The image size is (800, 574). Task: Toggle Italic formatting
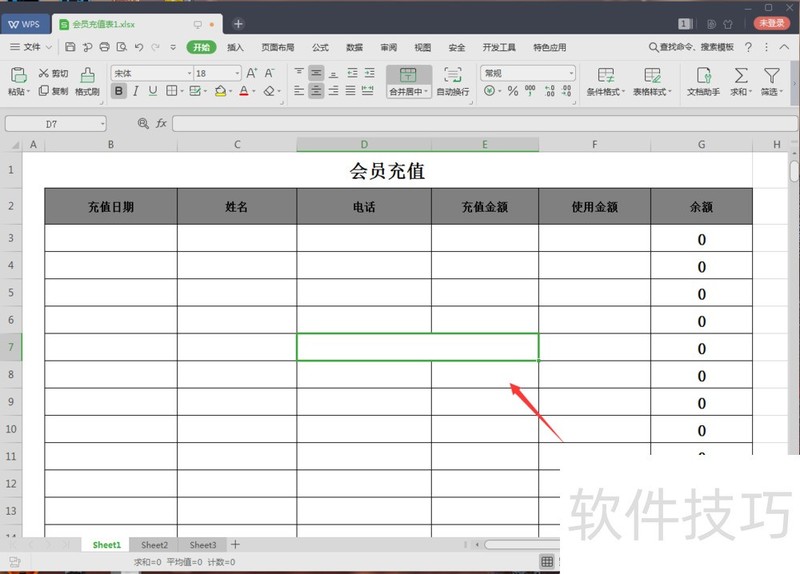pos(136,91)
